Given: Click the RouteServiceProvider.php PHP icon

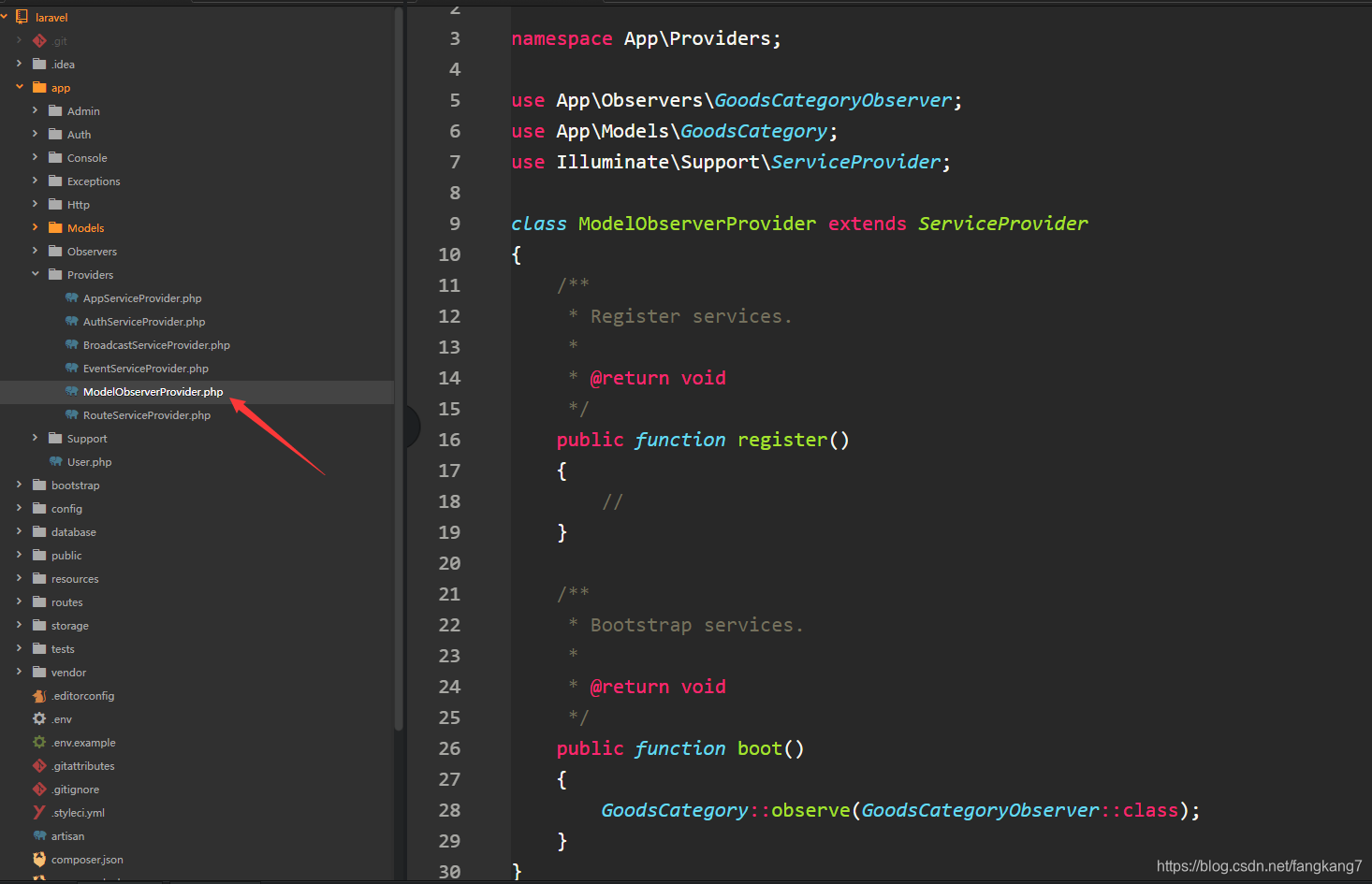Looking at the screenshot, I should pyautogui.click(x=71, y=414).
